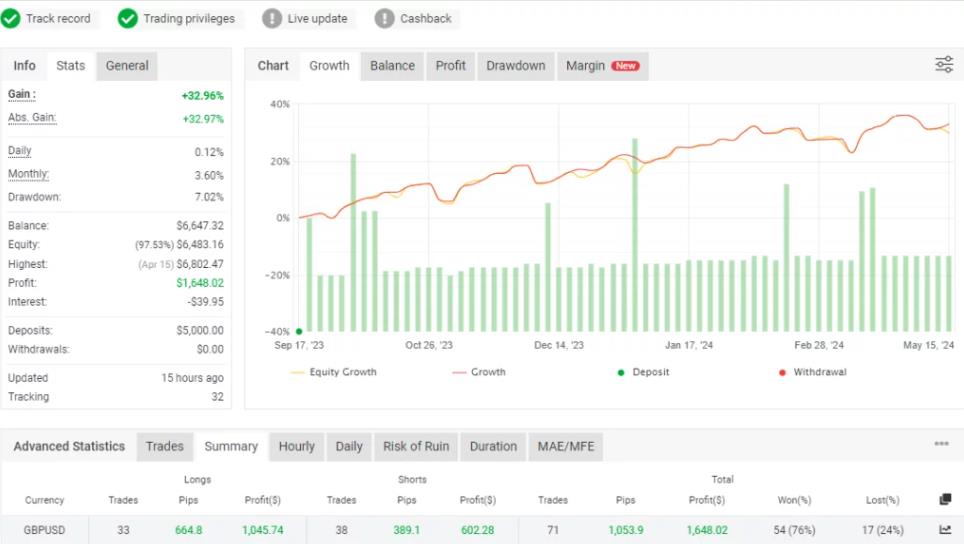Open GBPUSD row chart icon
Image resolution: width=964 pixels, height=544 pixels.
click(x=945, y=530)
